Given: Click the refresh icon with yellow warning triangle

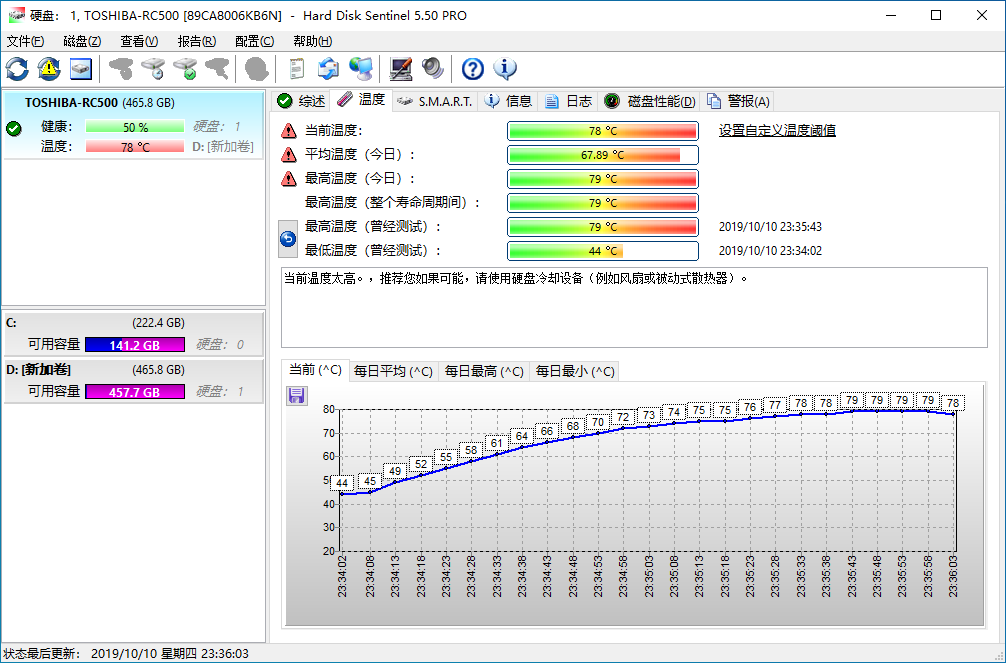Looking at the screenshot, I should [x=49, y=69].
